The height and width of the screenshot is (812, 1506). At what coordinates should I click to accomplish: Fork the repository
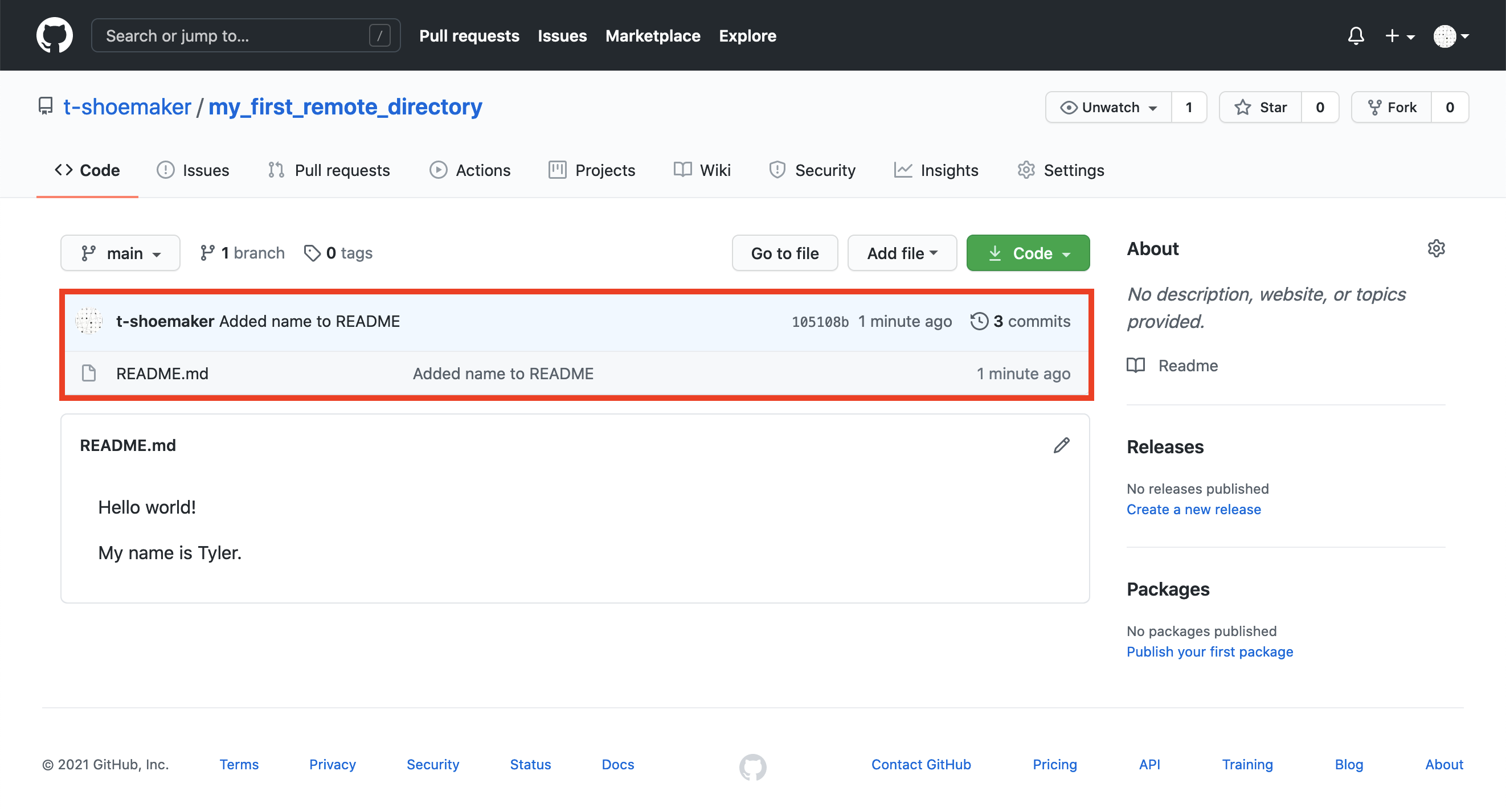tap(1392, 107)
